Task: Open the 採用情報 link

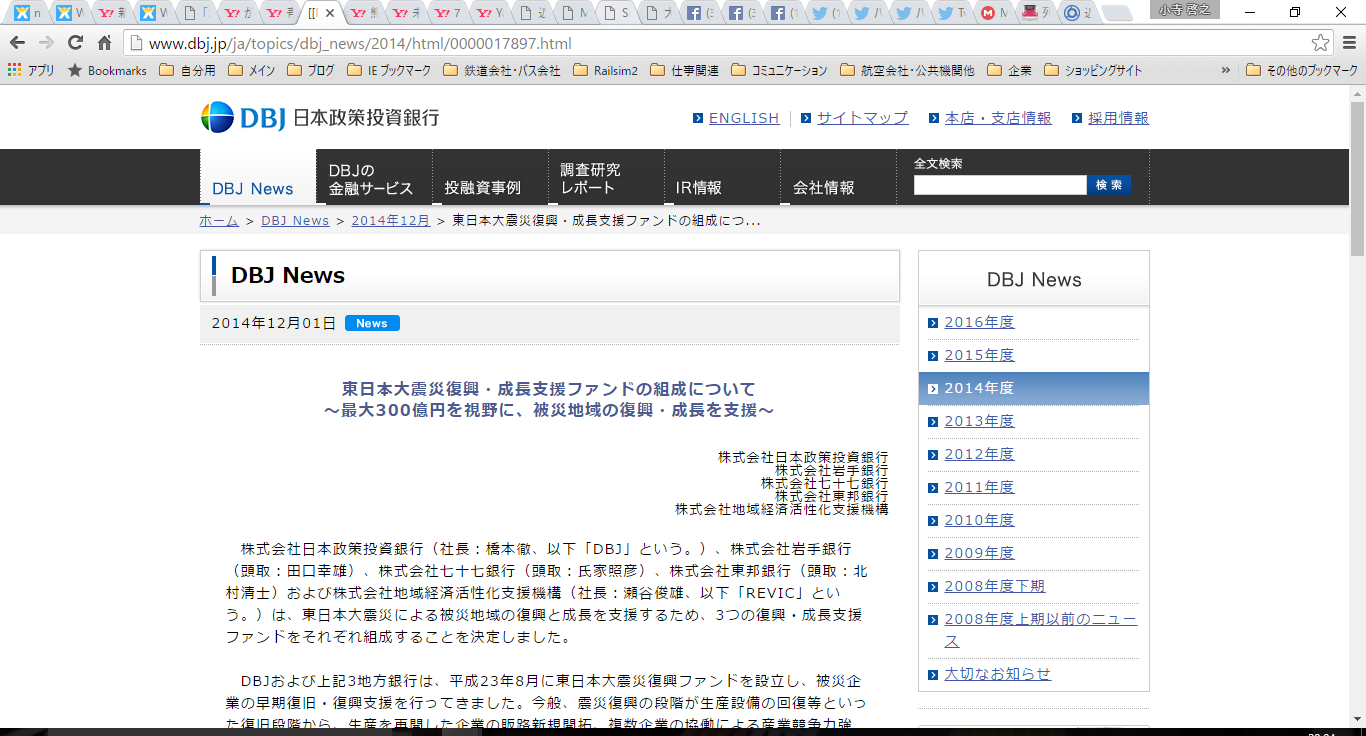Action: point(1119,118)
